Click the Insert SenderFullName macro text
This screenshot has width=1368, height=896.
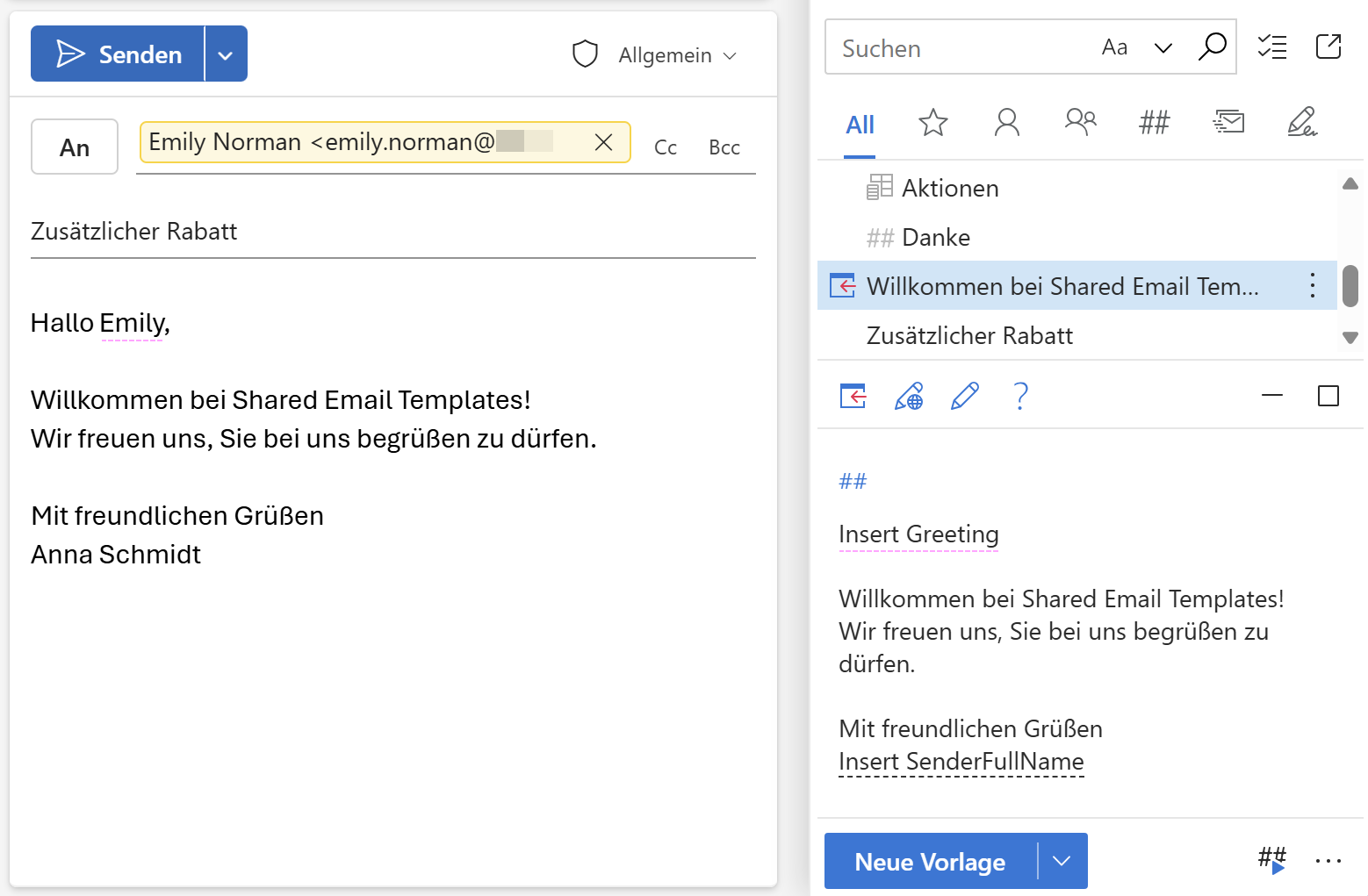[961, 762]
